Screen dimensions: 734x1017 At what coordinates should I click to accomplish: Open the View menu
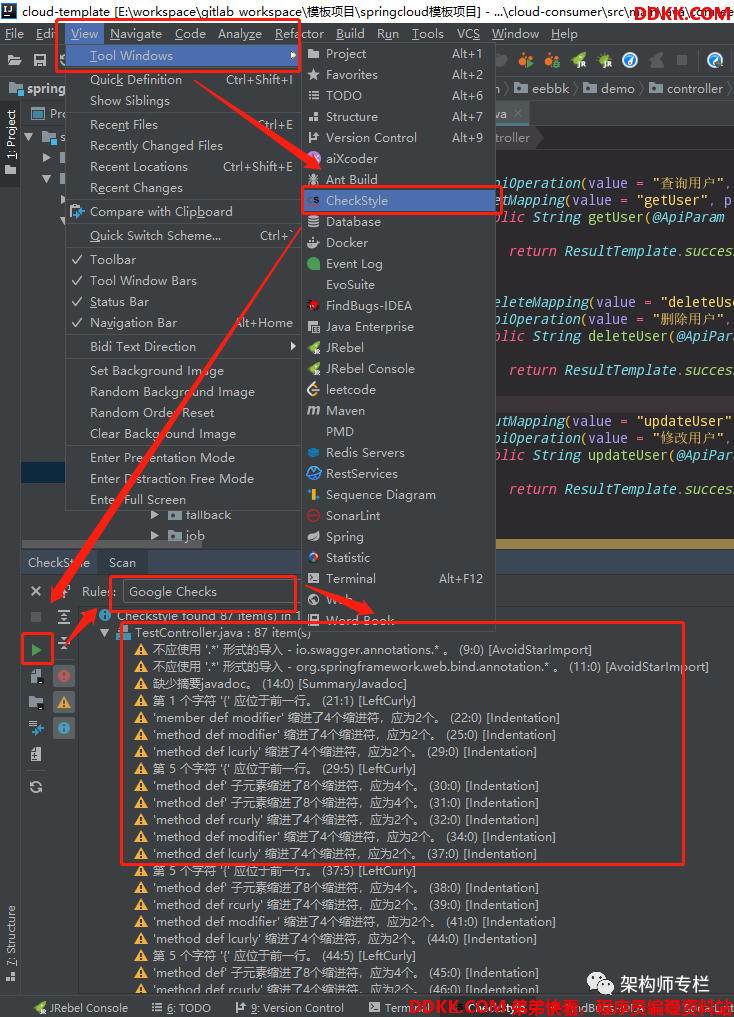(84, 34)
